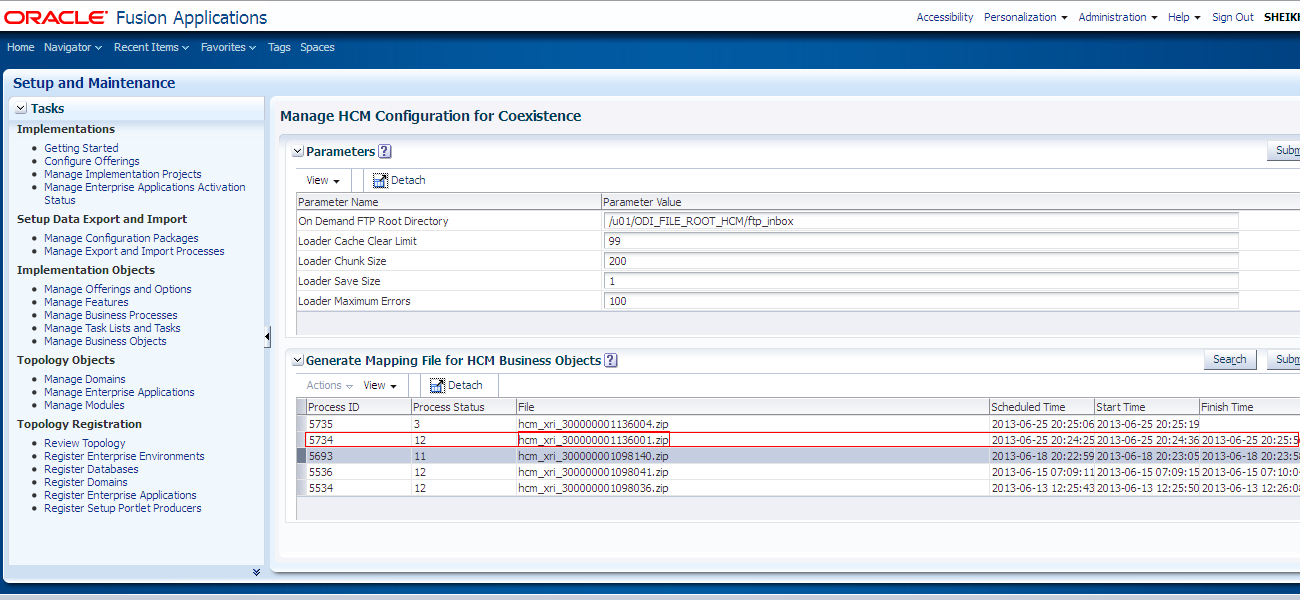1300x600 pixels.
Task: Click the Oracle Fusion Applications logo
Action: [136, 17]
